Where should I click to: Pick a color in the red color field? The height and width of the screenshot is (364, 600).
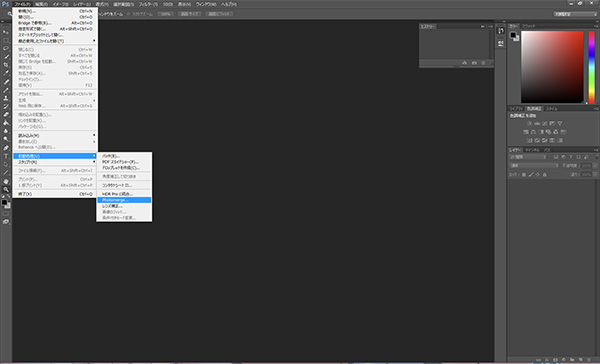552,67
